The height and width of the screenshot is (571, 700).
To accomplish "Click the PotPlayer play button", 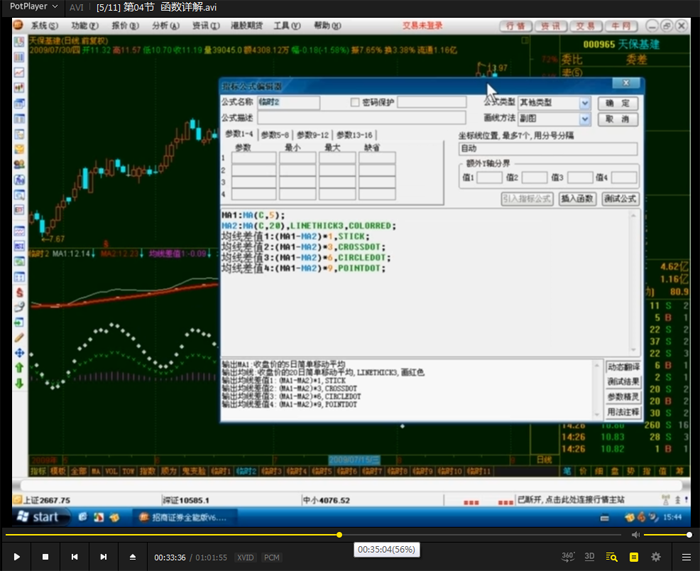I will point(16,556).
